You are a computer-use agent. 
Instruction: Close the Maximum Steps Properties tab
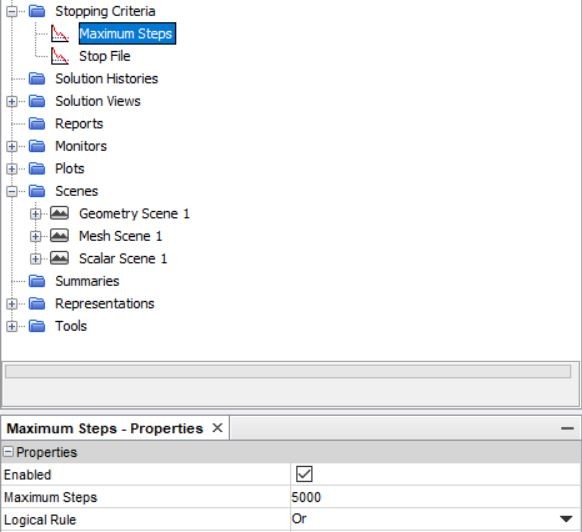[x=218, y=428]
